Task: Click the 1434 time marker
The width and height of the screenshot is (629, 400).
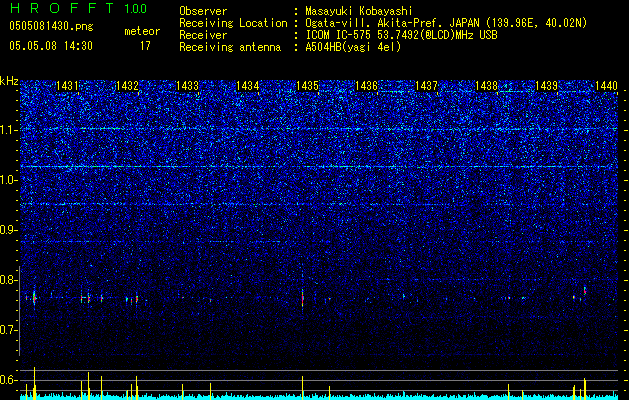Action: point(248,86)
